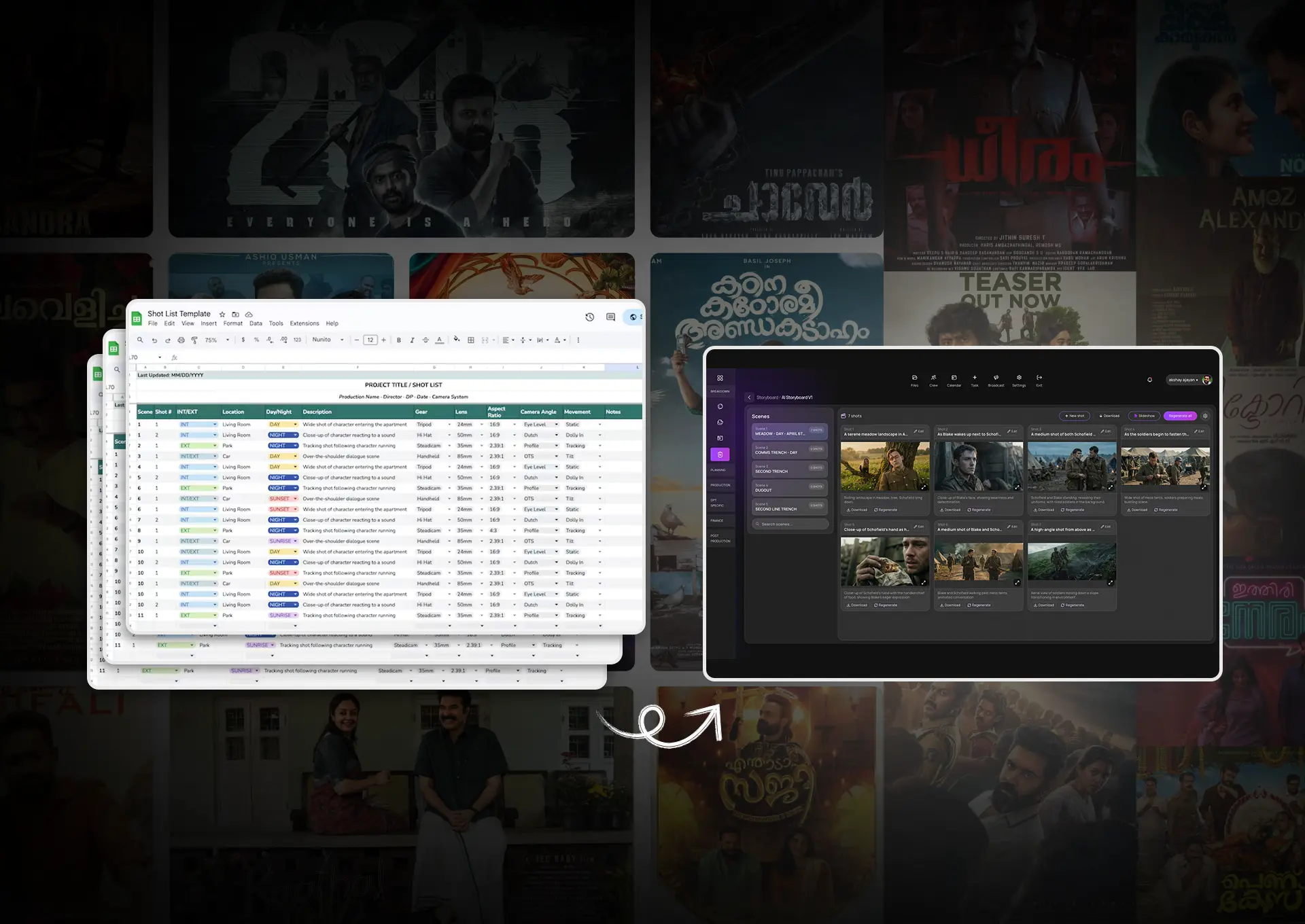Click the font size 12 input box
The width and height of the screenshot is (1305, 924).
370,340
